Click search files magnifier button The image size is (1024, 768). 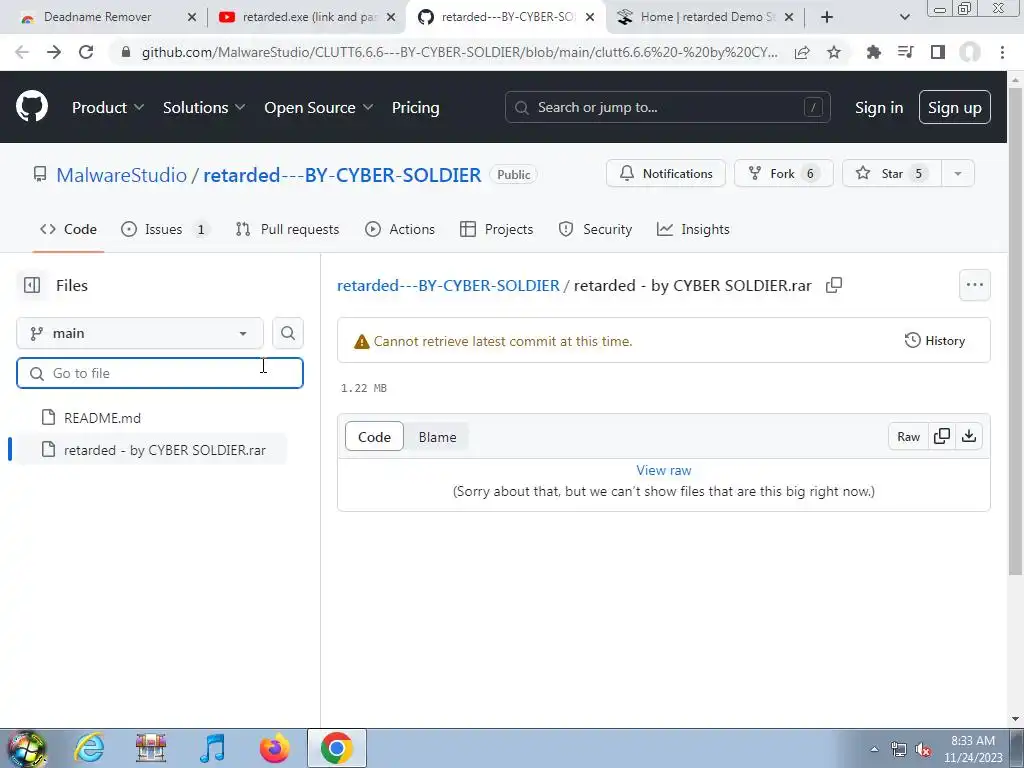(287, 333)
